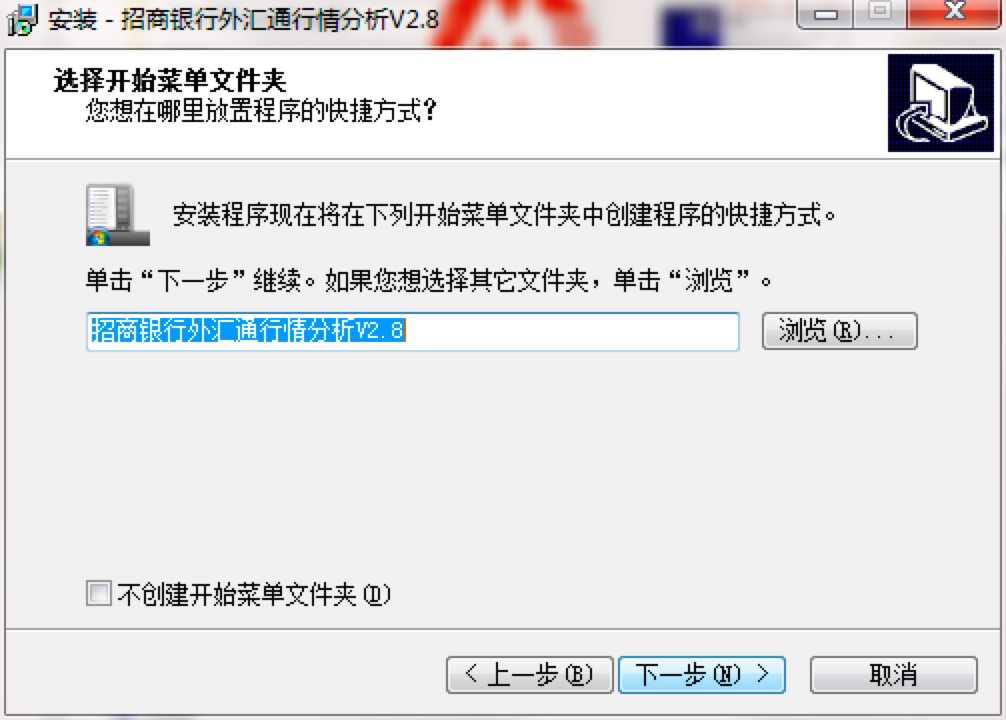Click the greyed-out maximize button
This screenshot has height=720, width=1006.
880,12
